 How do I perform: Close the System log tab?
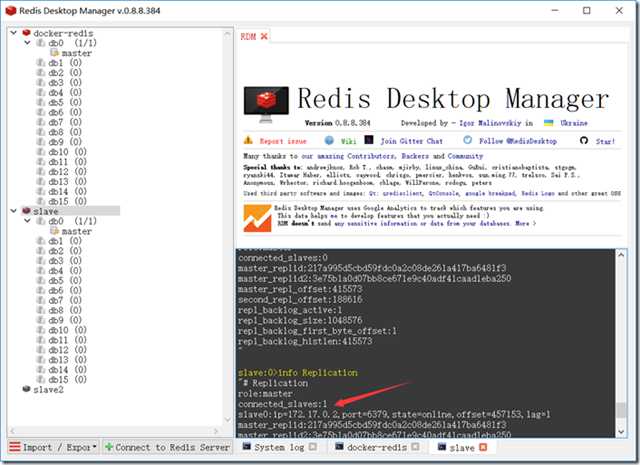coord(313,447)
